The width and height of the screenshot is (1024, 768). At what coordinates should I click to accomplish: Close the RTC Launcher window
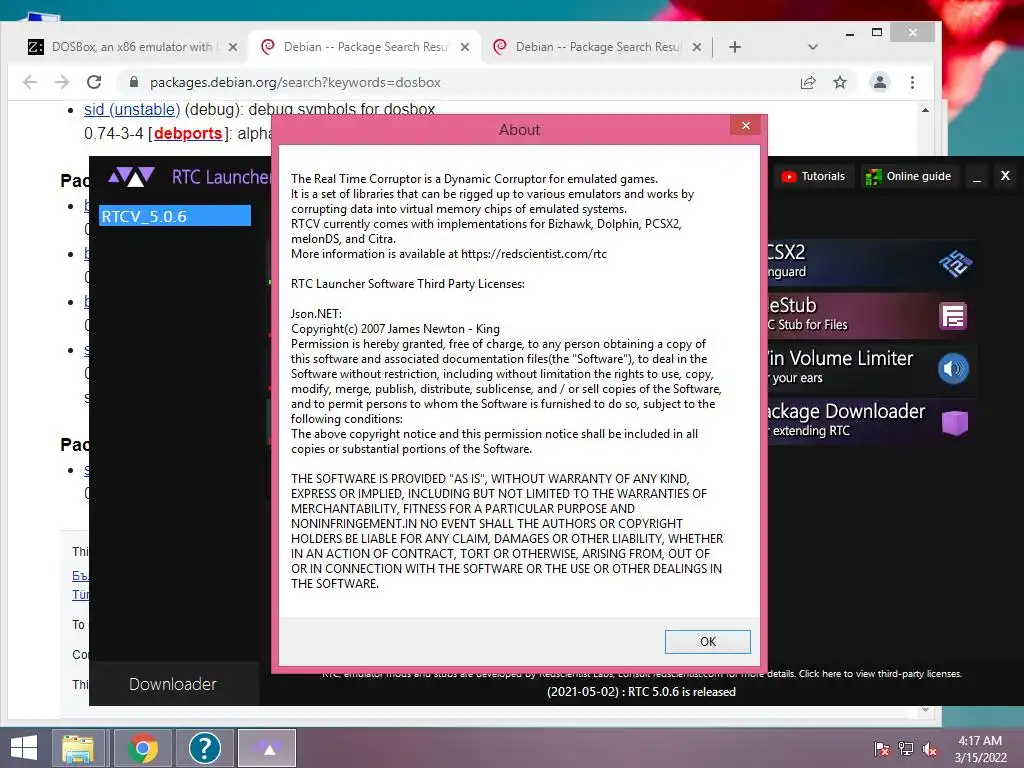tap(1005, 176)
